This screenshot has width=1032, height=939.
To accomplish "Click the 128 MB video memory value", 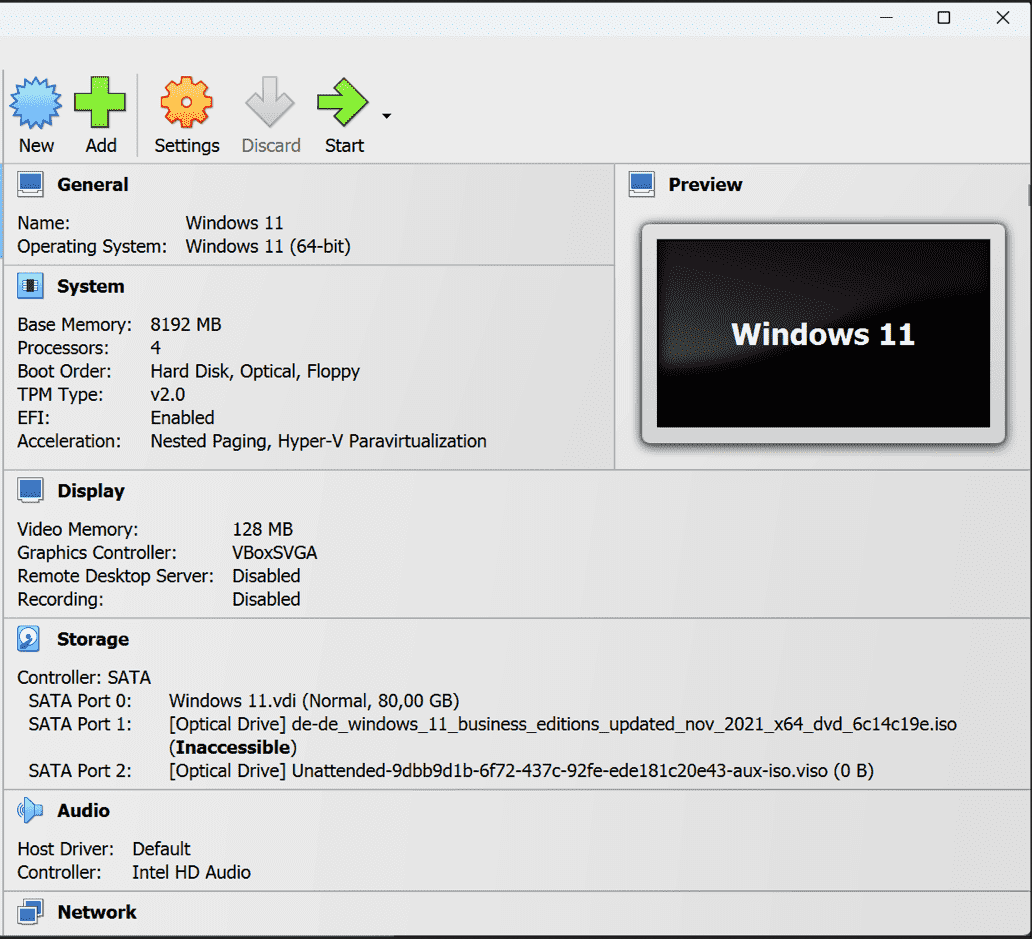I will pos(263,529).
